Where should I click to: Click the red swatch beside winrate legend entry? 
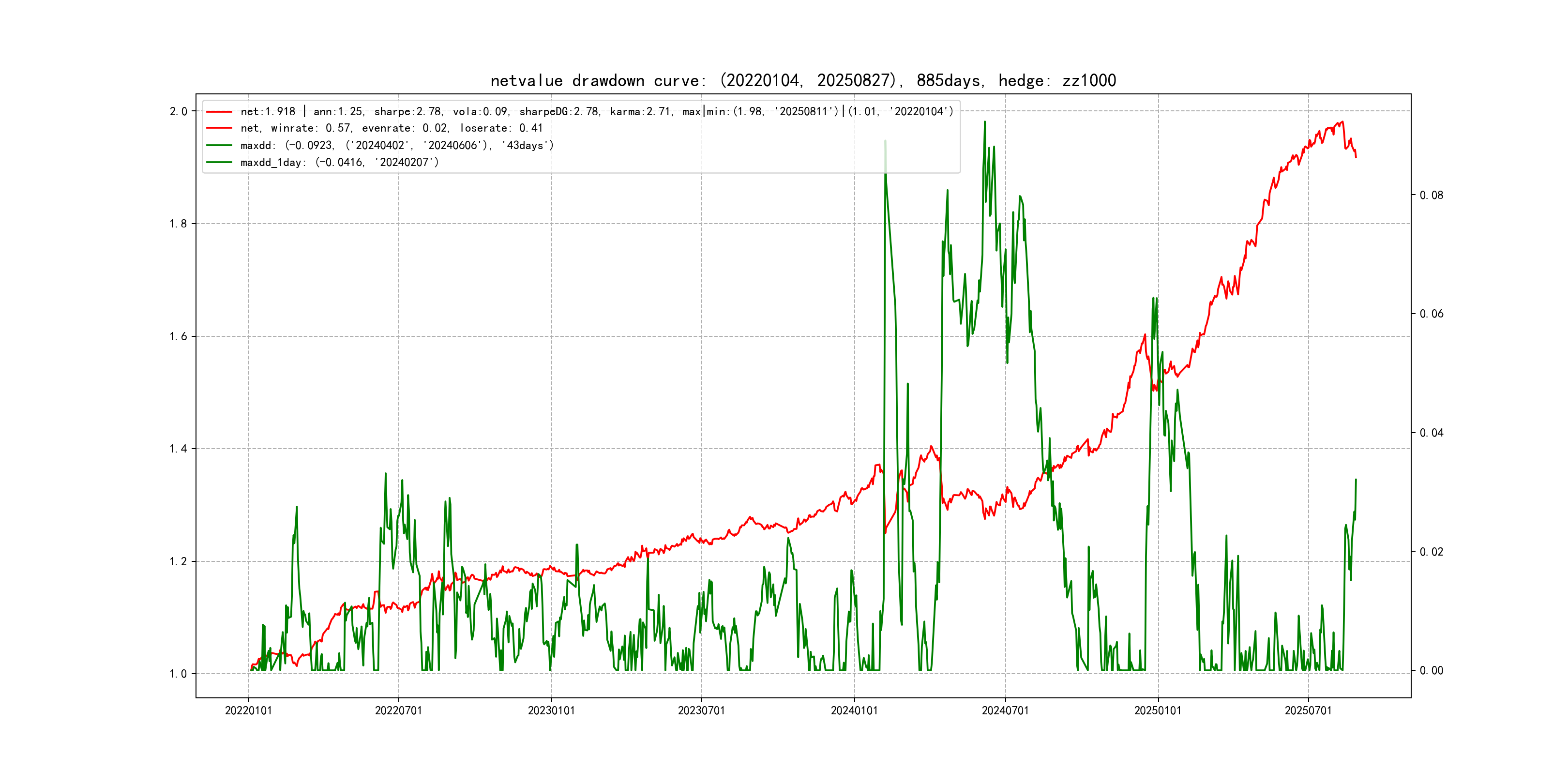[x=219, y=128]
